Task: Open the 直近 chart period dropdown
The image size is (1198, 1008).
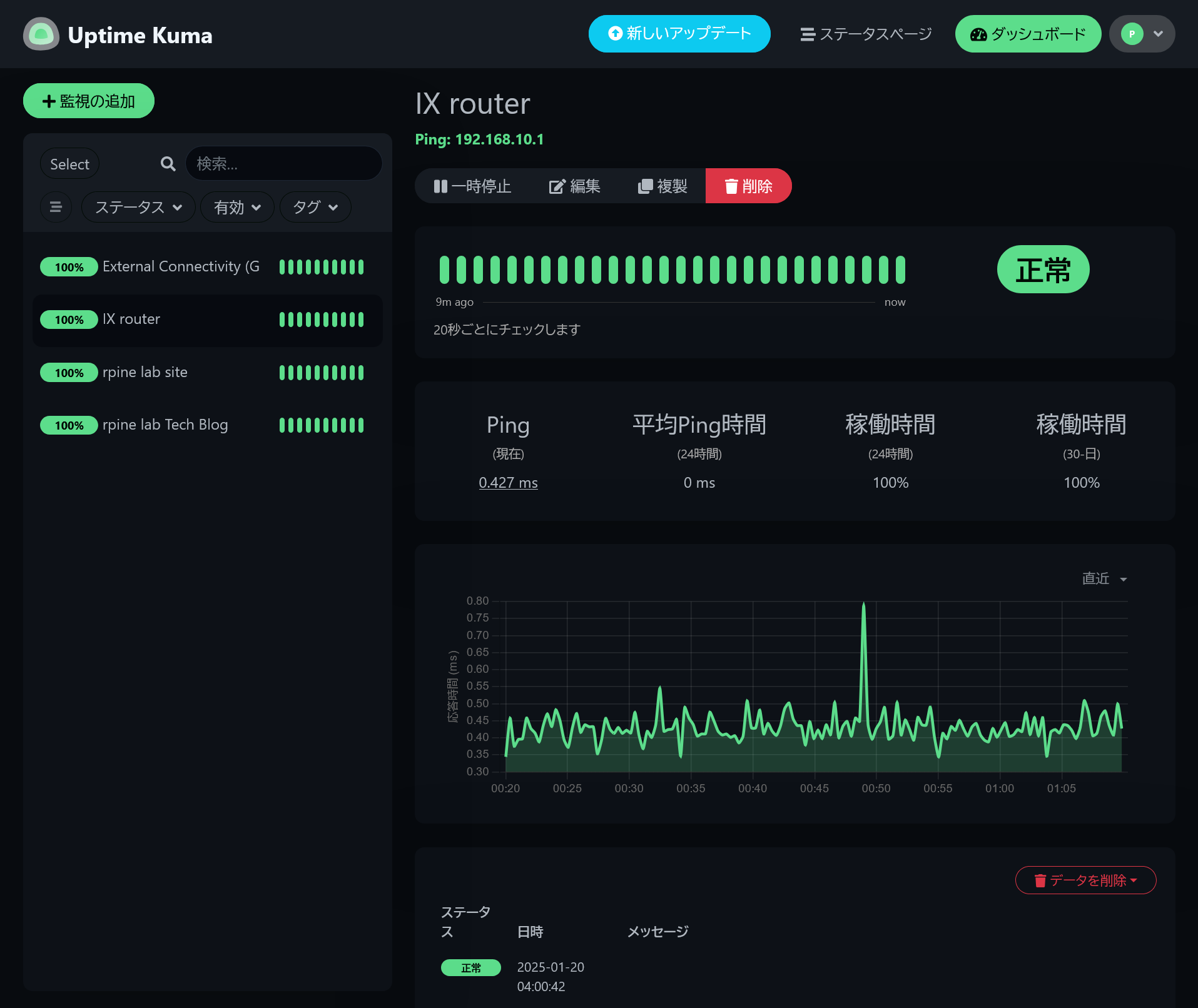Action: [x=1103, y=578]
